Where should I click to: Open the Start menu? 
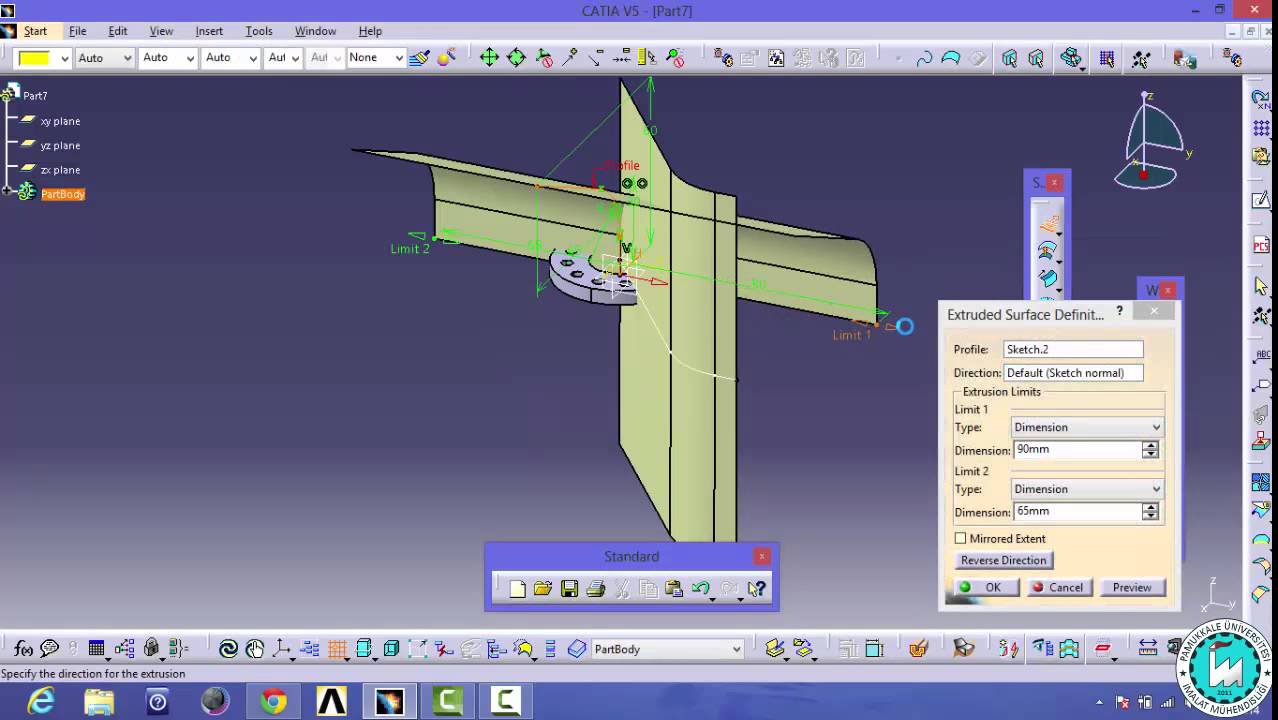coord(35,31)
